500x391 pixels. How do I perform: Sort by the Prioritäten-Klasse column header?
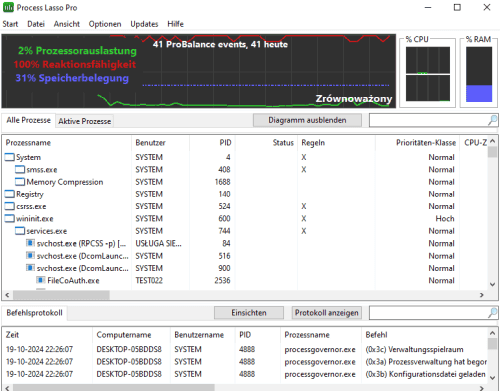418,143
